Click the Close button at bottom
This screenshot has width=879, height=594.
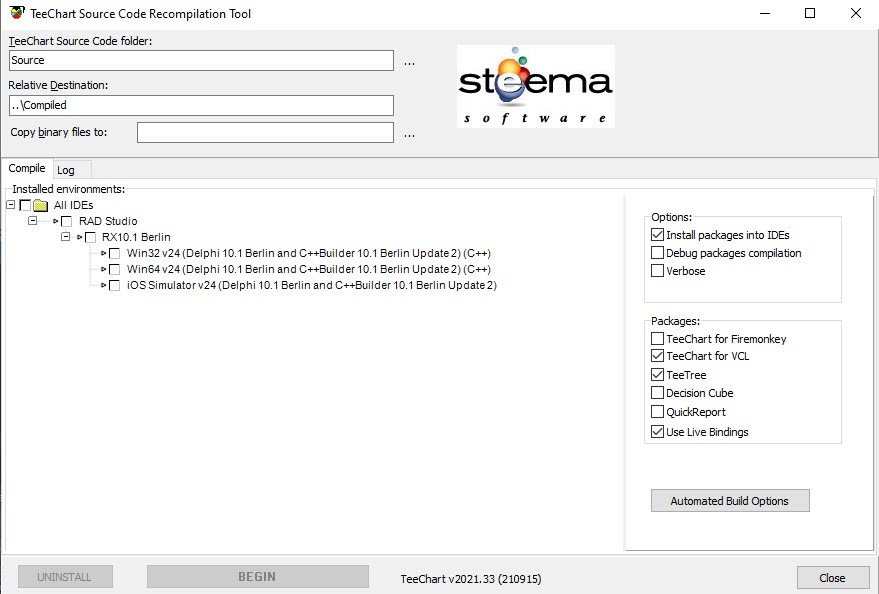click(832, 578)
